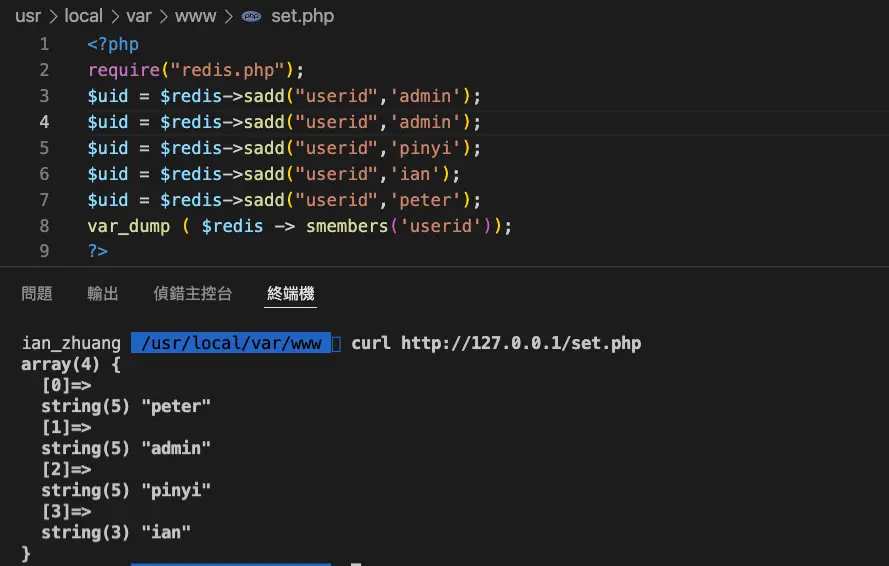Expand the "local" breadcrumb segment

tap(84, 16)
